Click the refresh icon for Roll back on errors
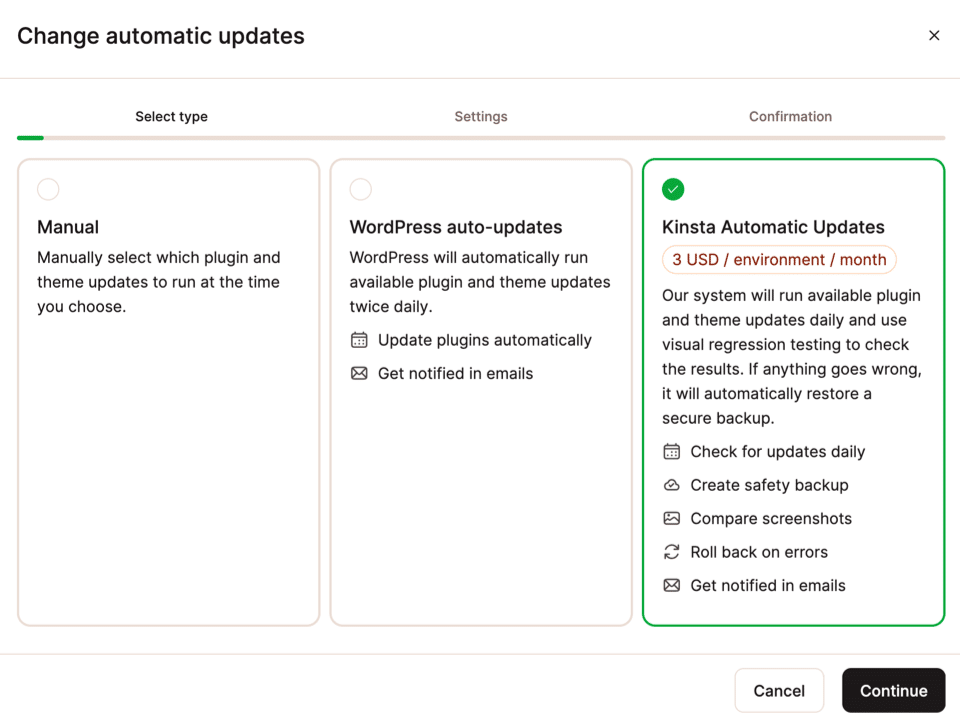Viewport: 960px width, 721px height. click(x=672, y=551)
